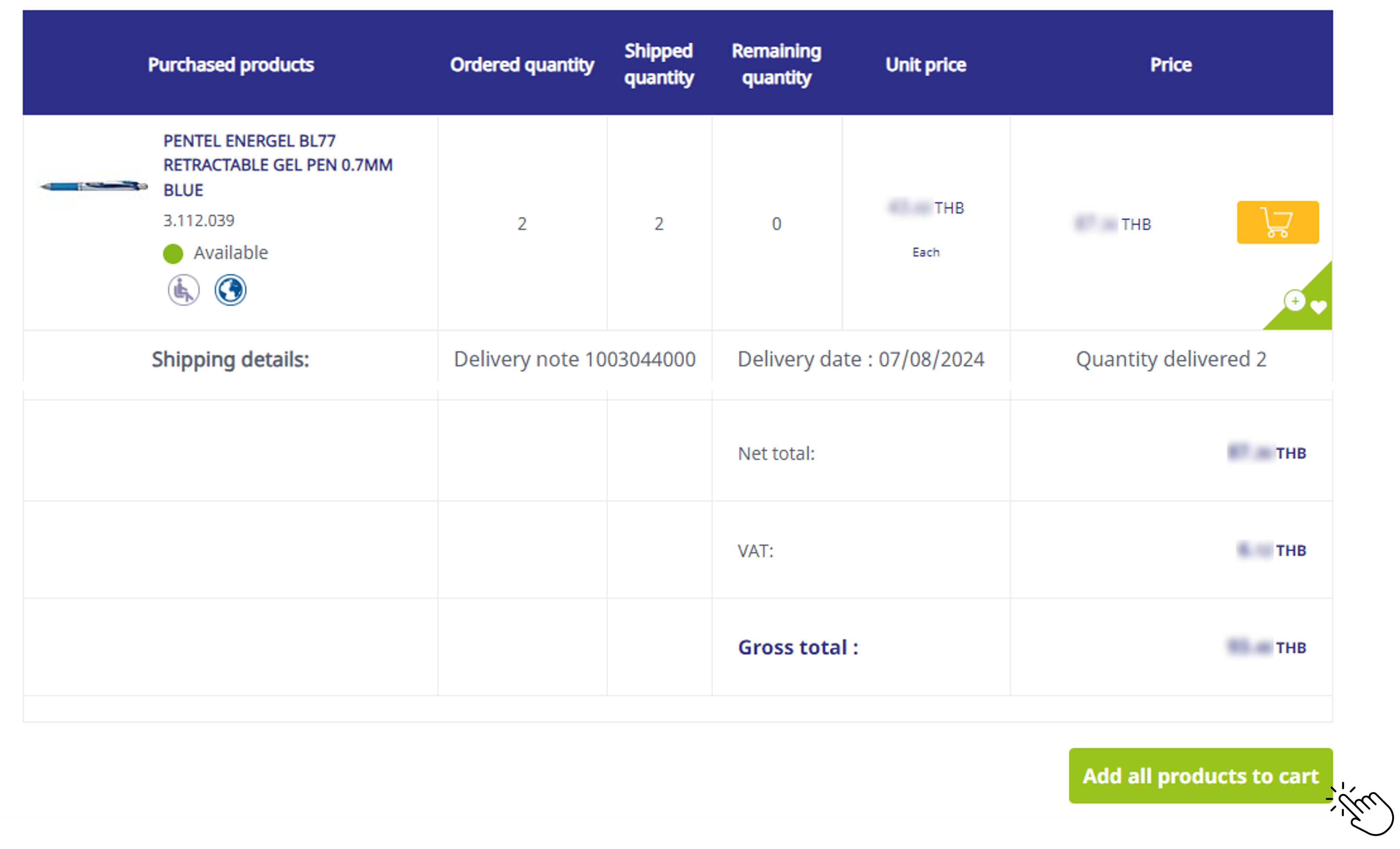The height and width of the screenshot is (849, 1400).
Task: Click the Shipped quantity column header
Action: click(659, 64)
